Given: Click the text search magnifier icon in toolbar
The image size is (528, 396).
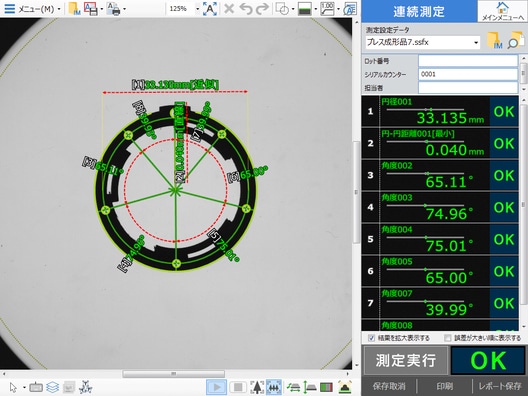Looking at the screenshot, I should click(350, 9).
